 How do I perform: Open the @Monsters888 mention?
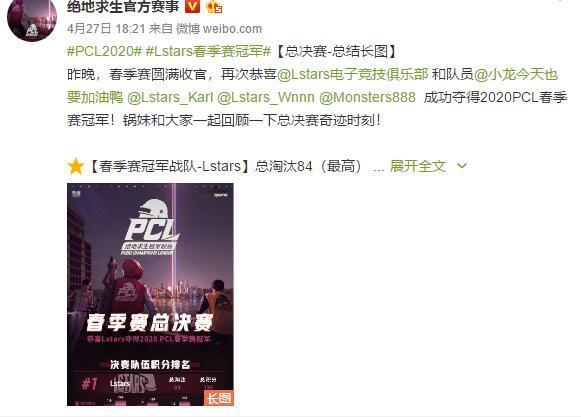367,97
